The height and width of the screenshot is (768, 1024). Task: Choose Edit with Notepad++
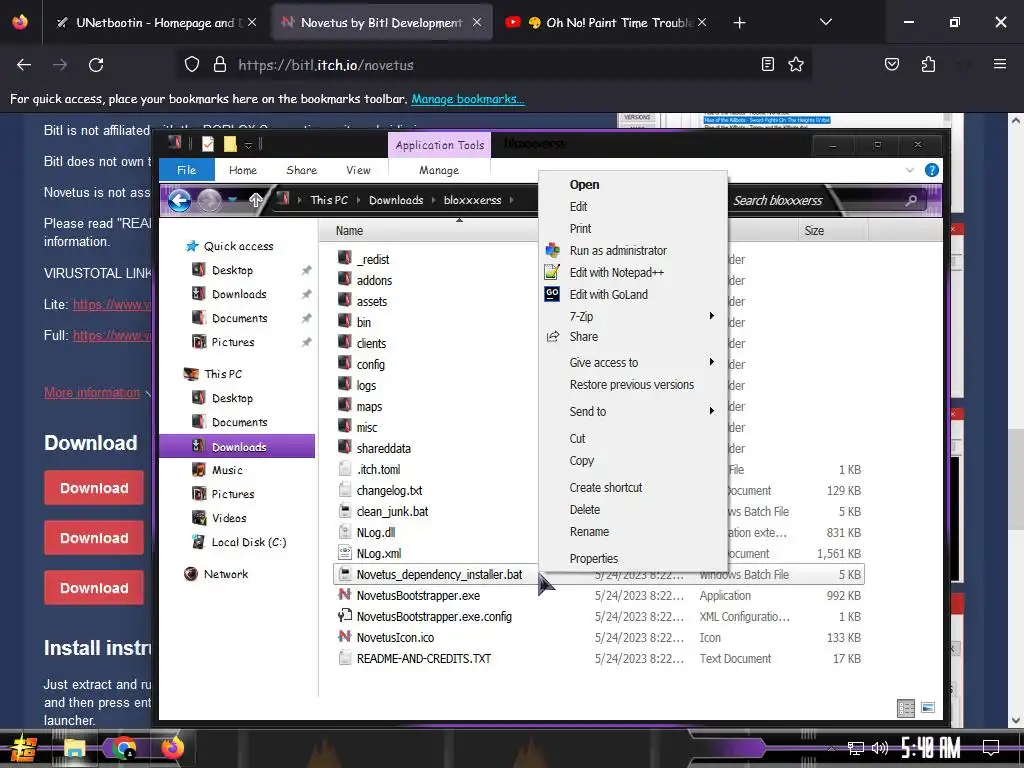[x=616, y=273]
